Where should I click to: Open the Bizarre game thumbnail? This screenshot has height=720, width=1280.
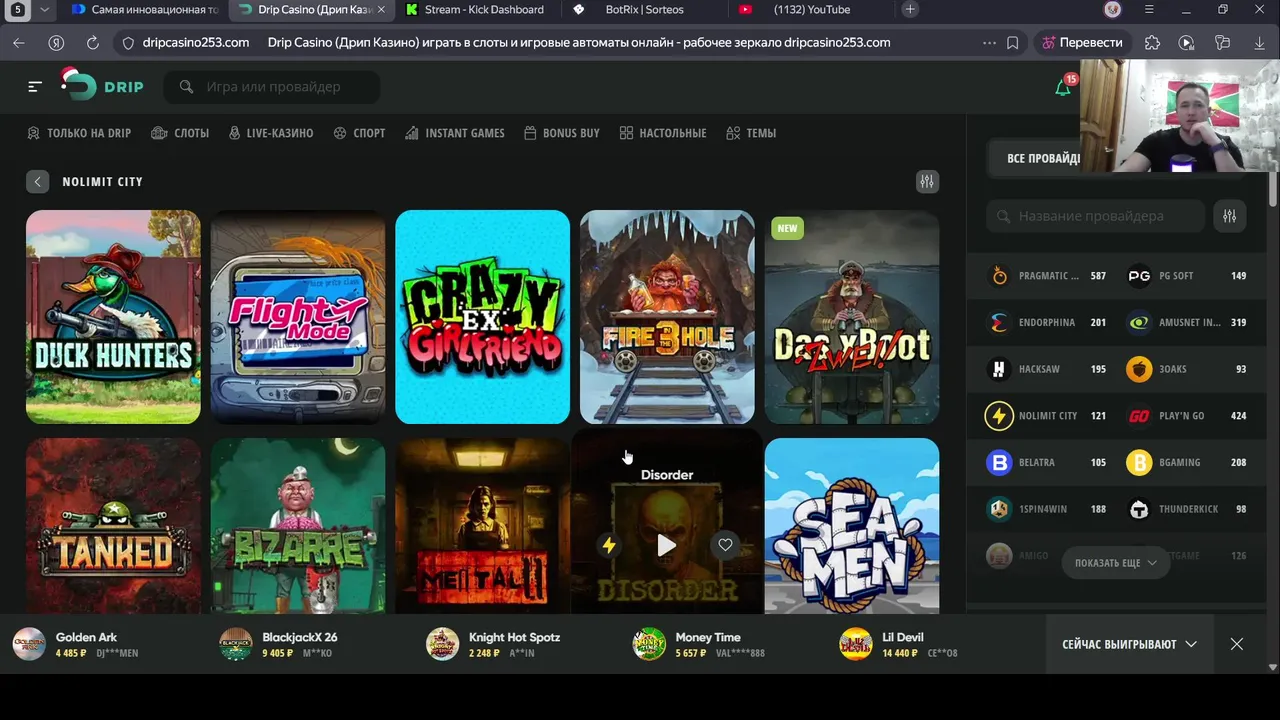(x=298, y=526)
